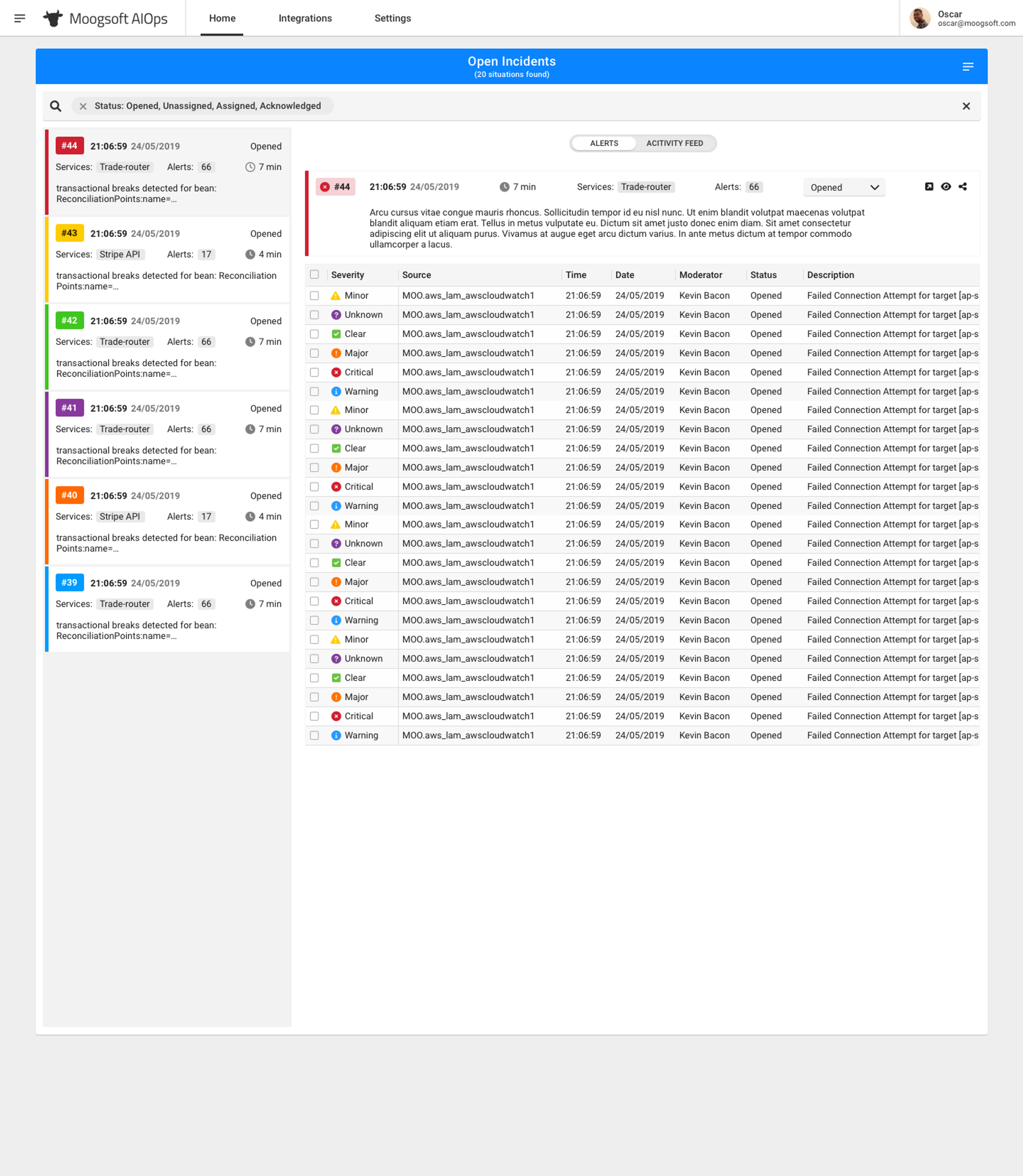Click the search magnifier icon
Viewport: 1023px width, 1176px height.
(55, 106)
